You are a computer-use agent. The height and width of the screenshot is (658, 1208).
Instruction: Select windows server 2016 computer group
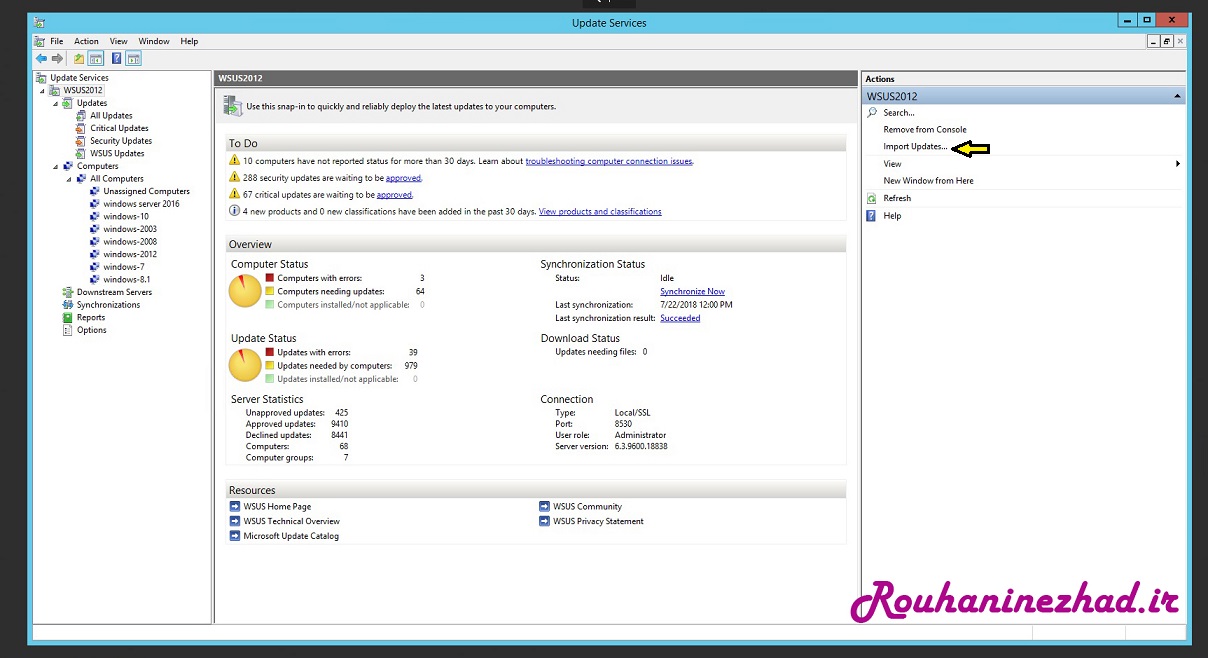tap(141, 204)
